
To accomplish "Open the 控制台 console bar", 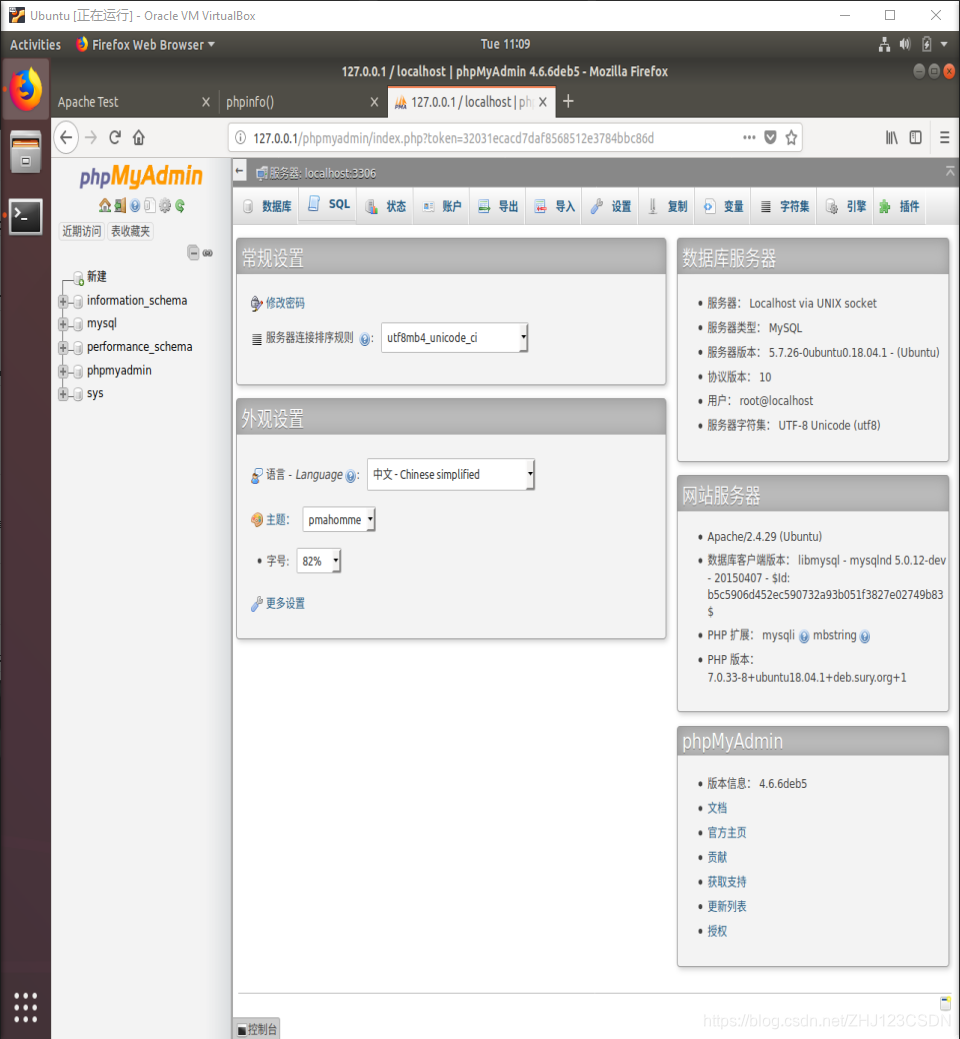I will click(257, 1029).
